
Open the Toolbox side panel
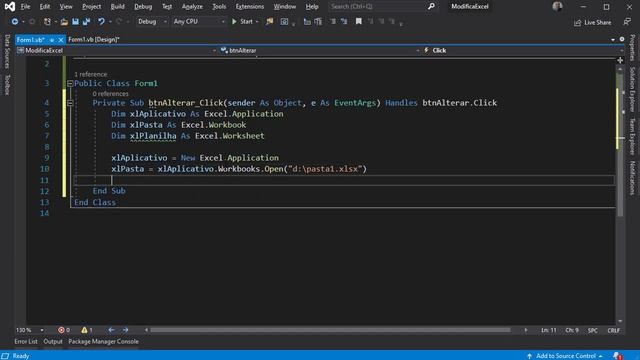tap(7, 85)
